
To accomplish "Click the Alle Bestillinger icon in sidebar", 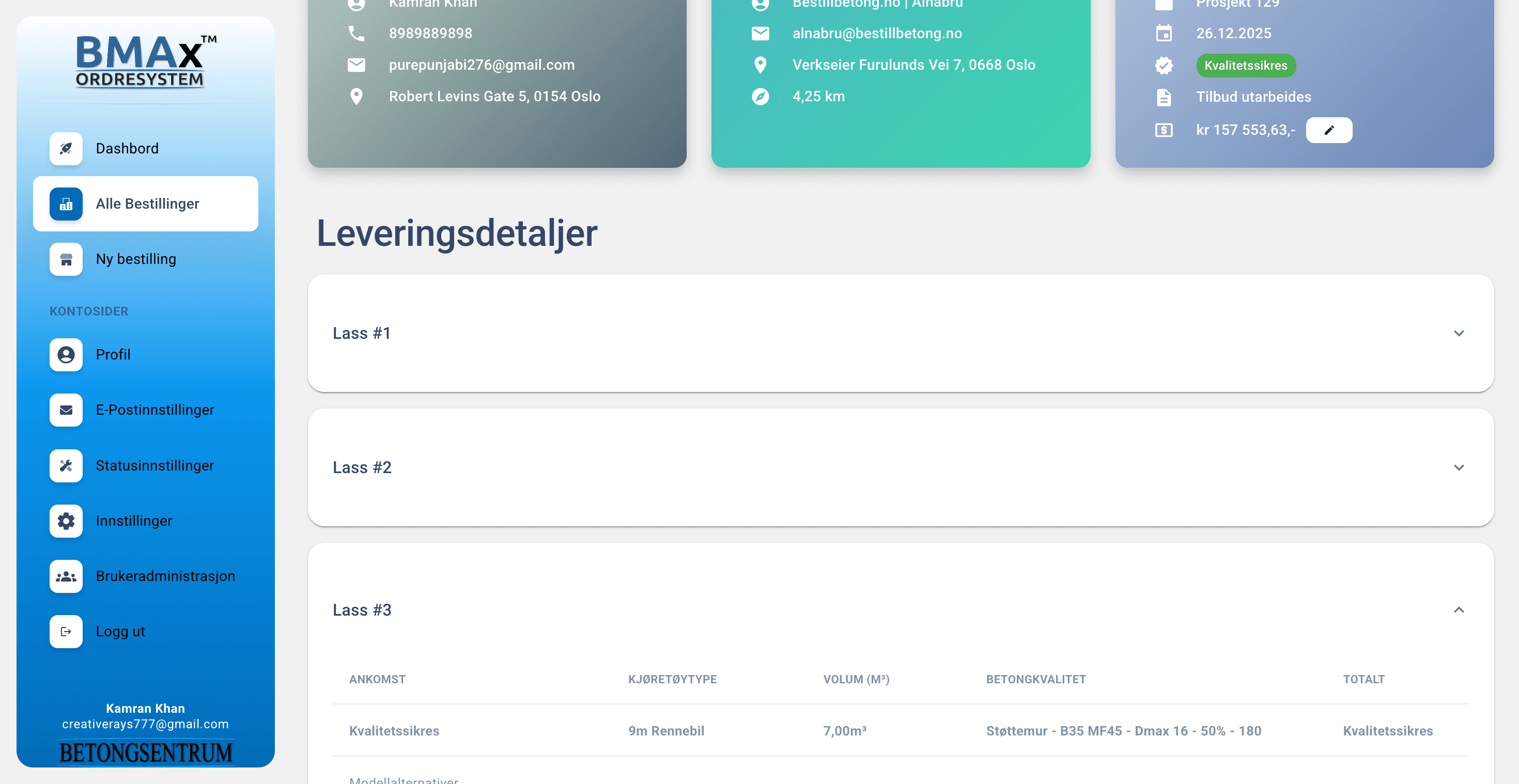I will pyautogui.click(x=66, y=204).
